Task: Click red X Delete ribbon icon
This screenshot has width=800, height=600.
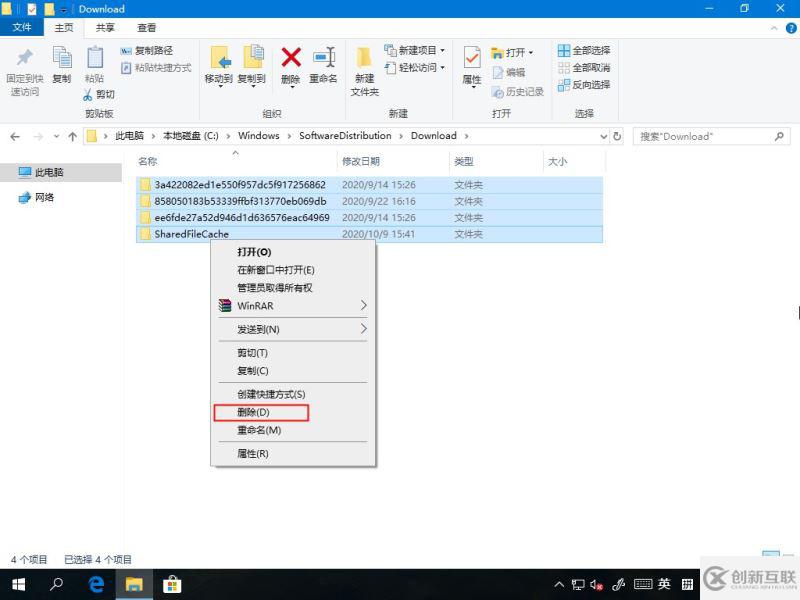Action: tap(291, 57)
